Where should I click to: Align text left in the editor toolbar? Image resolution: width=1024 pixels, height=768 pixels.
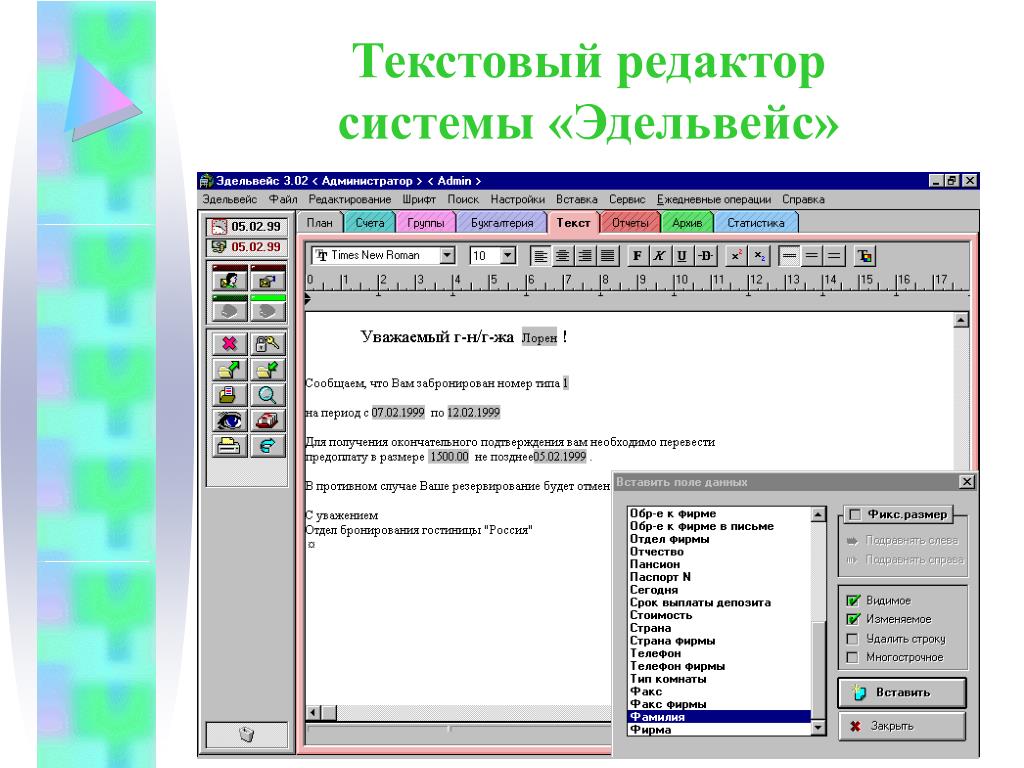540,256
